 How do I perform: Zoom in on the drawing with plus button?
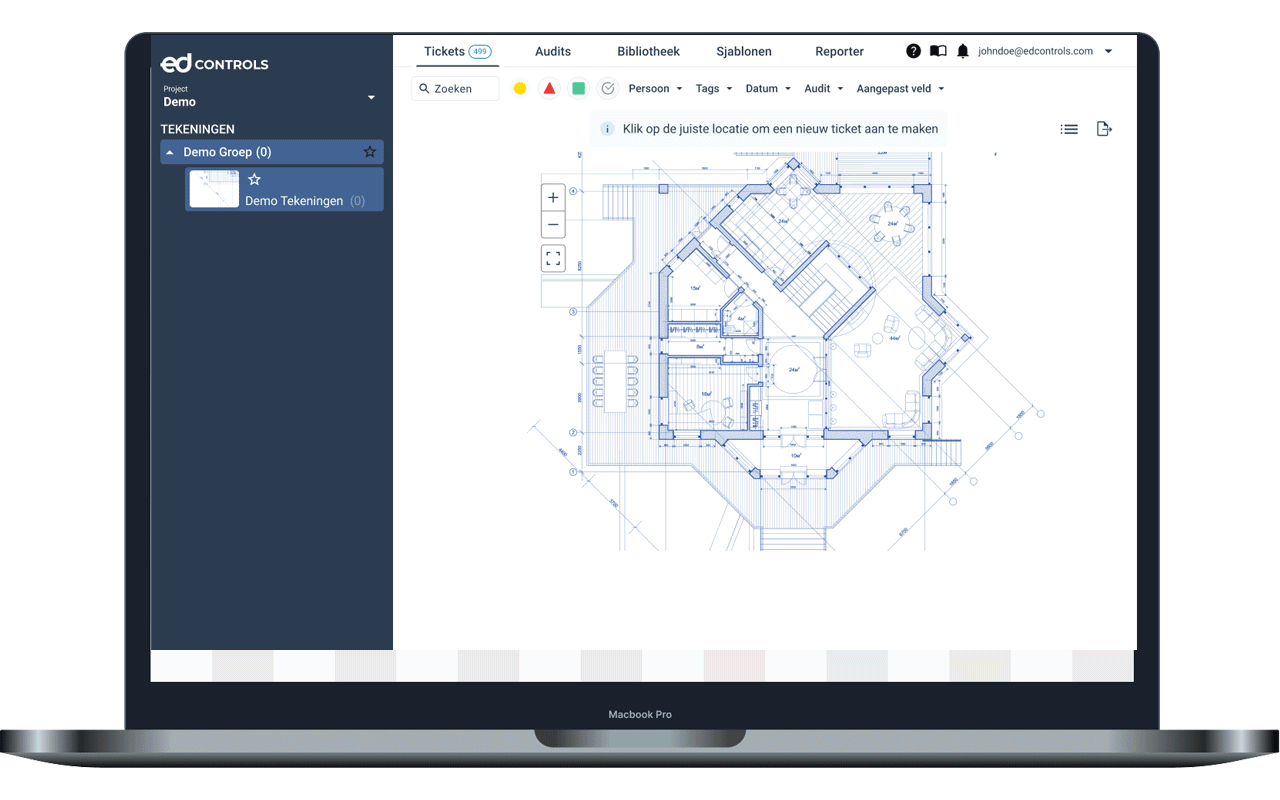point(553,198)
